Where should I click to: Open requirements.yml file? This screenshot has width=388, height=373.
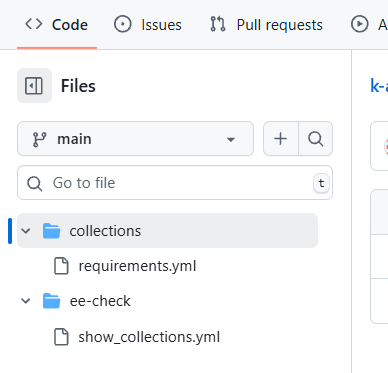pos(137,266)
